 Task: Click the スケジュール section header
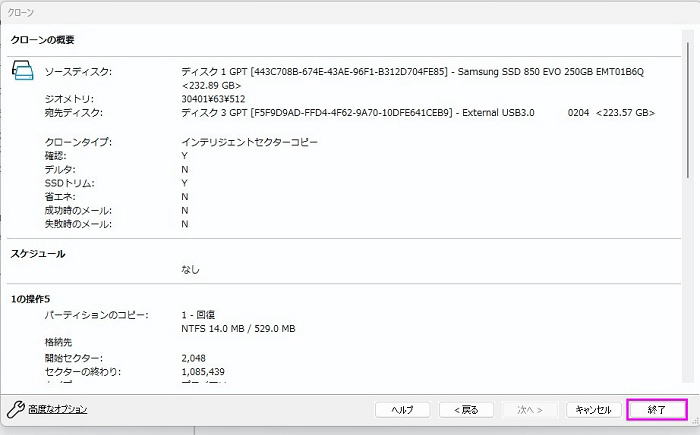pos(38,254)
